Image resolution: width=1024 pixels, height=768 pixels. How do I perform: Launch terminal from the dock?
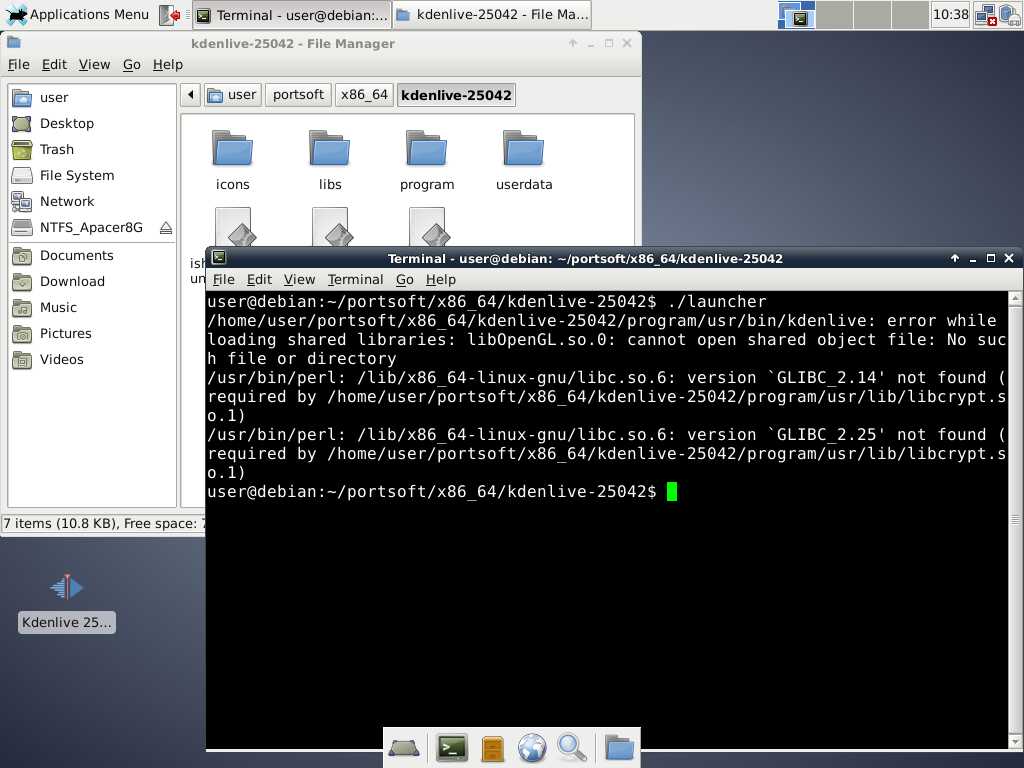[452, 748]
